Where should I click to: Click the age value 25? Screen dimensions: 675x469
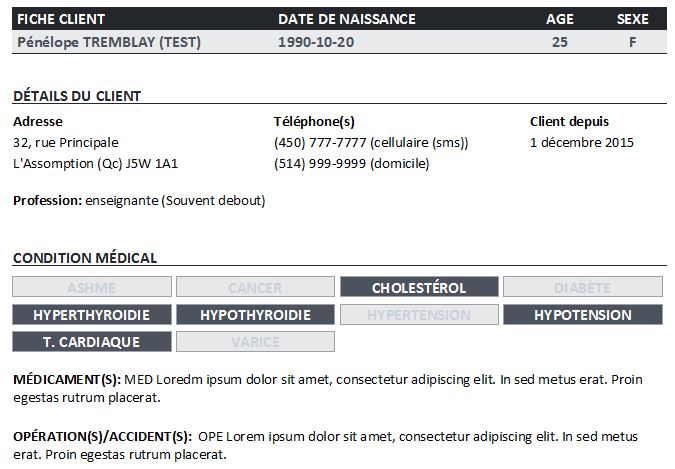559,42
